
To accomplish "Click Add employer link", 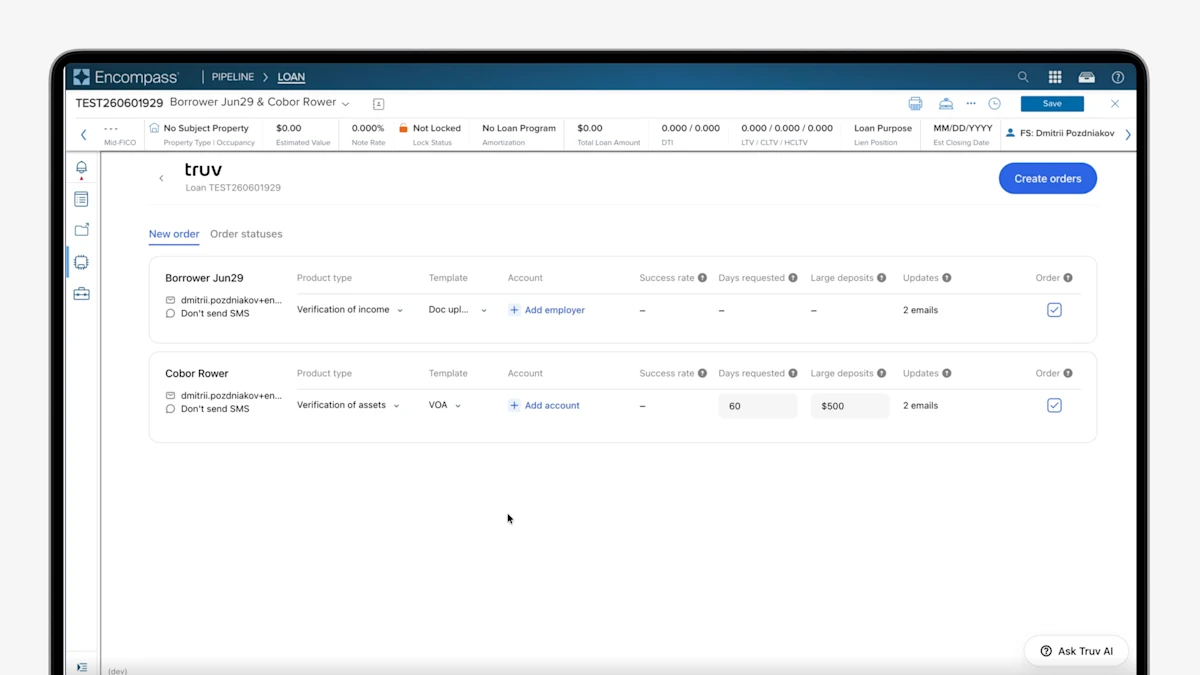I will (547, 310).
